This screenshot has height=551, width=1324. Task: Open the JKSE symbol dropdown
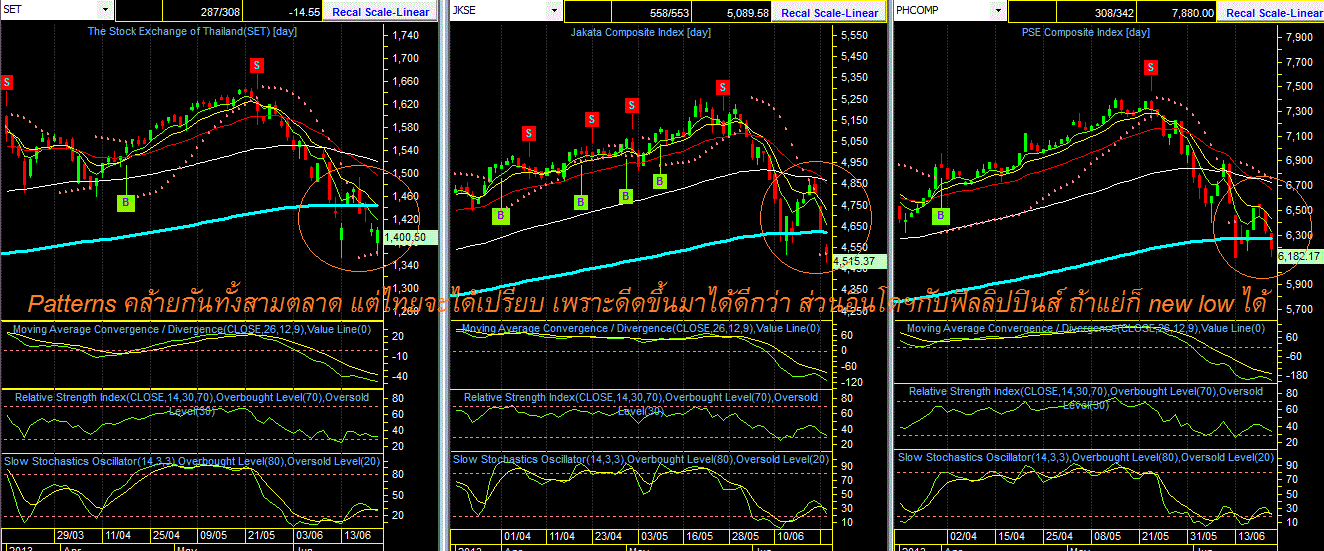pos(554,11)
